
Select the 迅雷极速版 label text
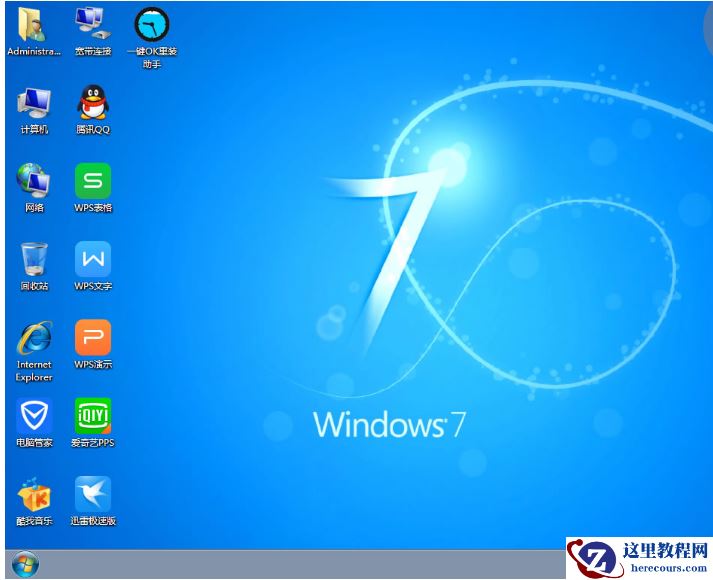[93, 521]
